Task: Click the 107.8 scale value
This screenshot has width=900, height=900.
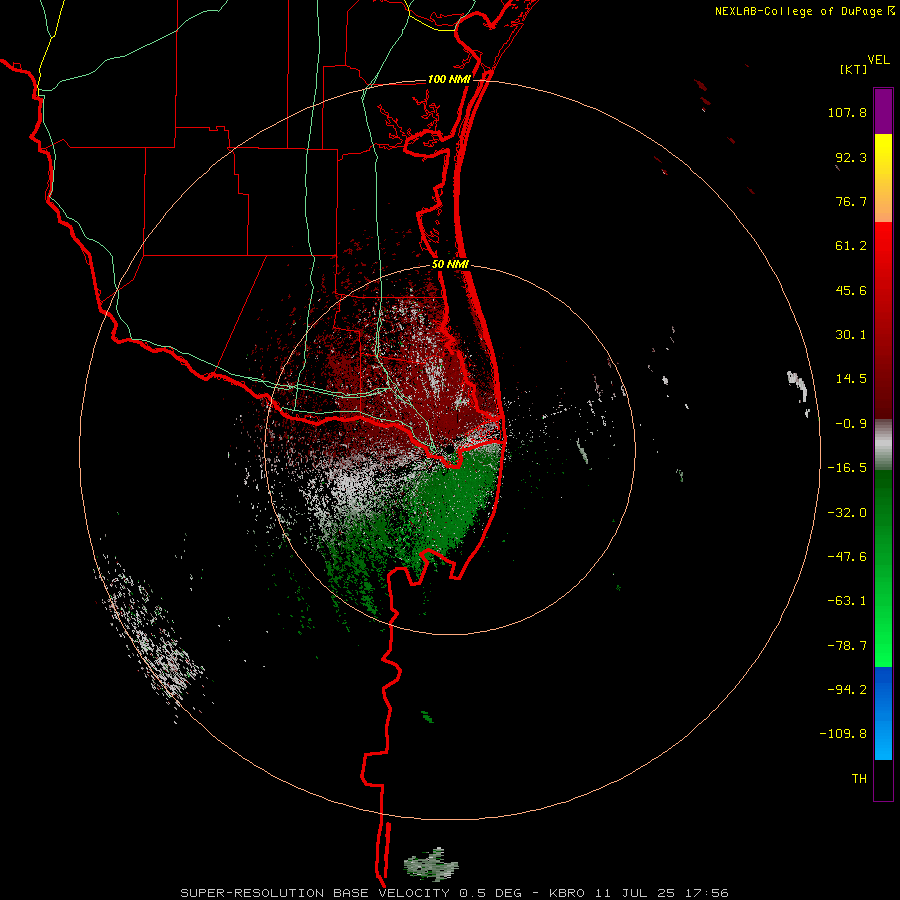Action: (847, 112)
